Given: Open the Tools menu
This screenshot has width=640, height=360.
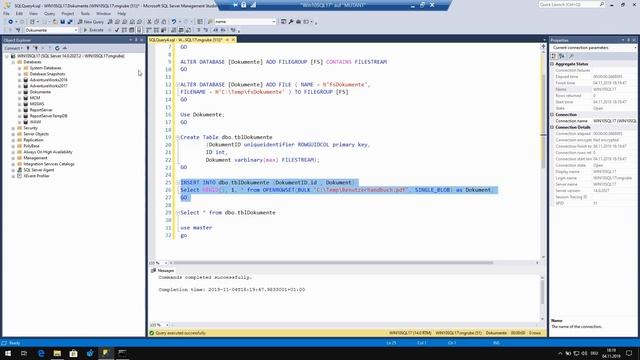Looking at the screenshot, I should pos(85,13).
